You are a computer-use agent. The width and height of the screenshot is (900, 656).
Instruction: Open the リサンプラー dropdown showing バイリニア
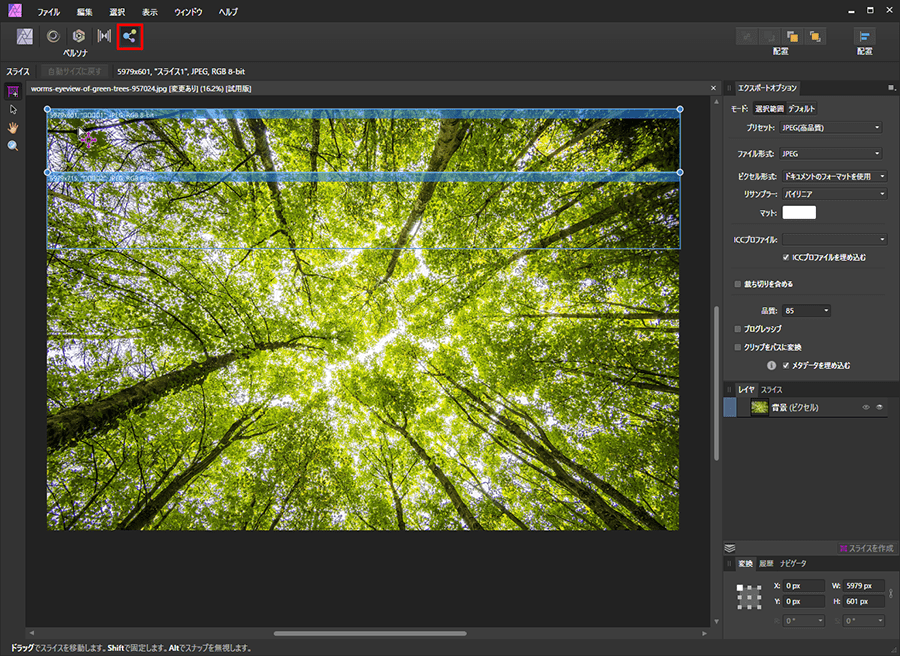[x=835, y=193]
